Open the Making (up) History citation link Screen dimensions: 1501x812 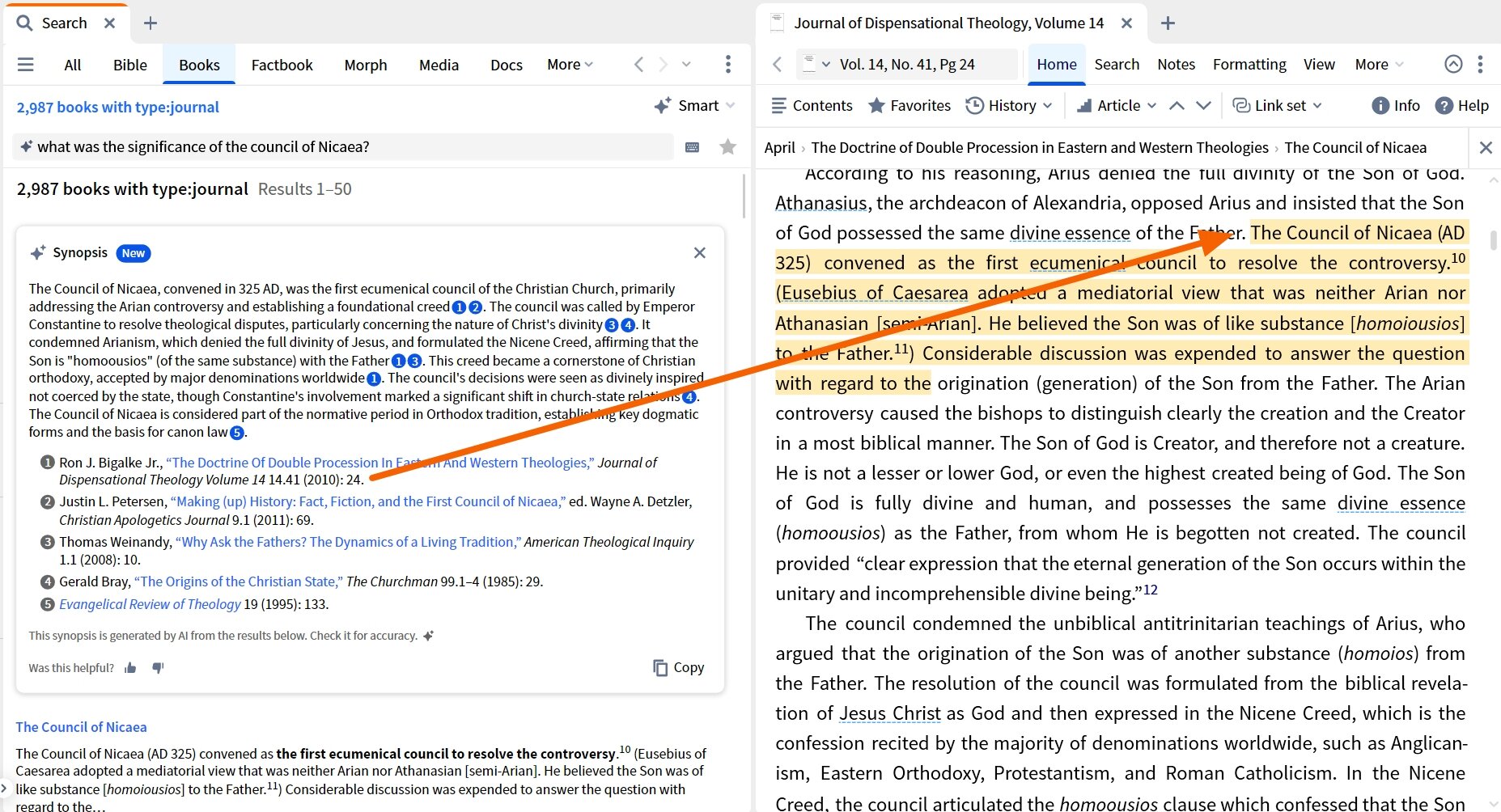click(368, 501)
